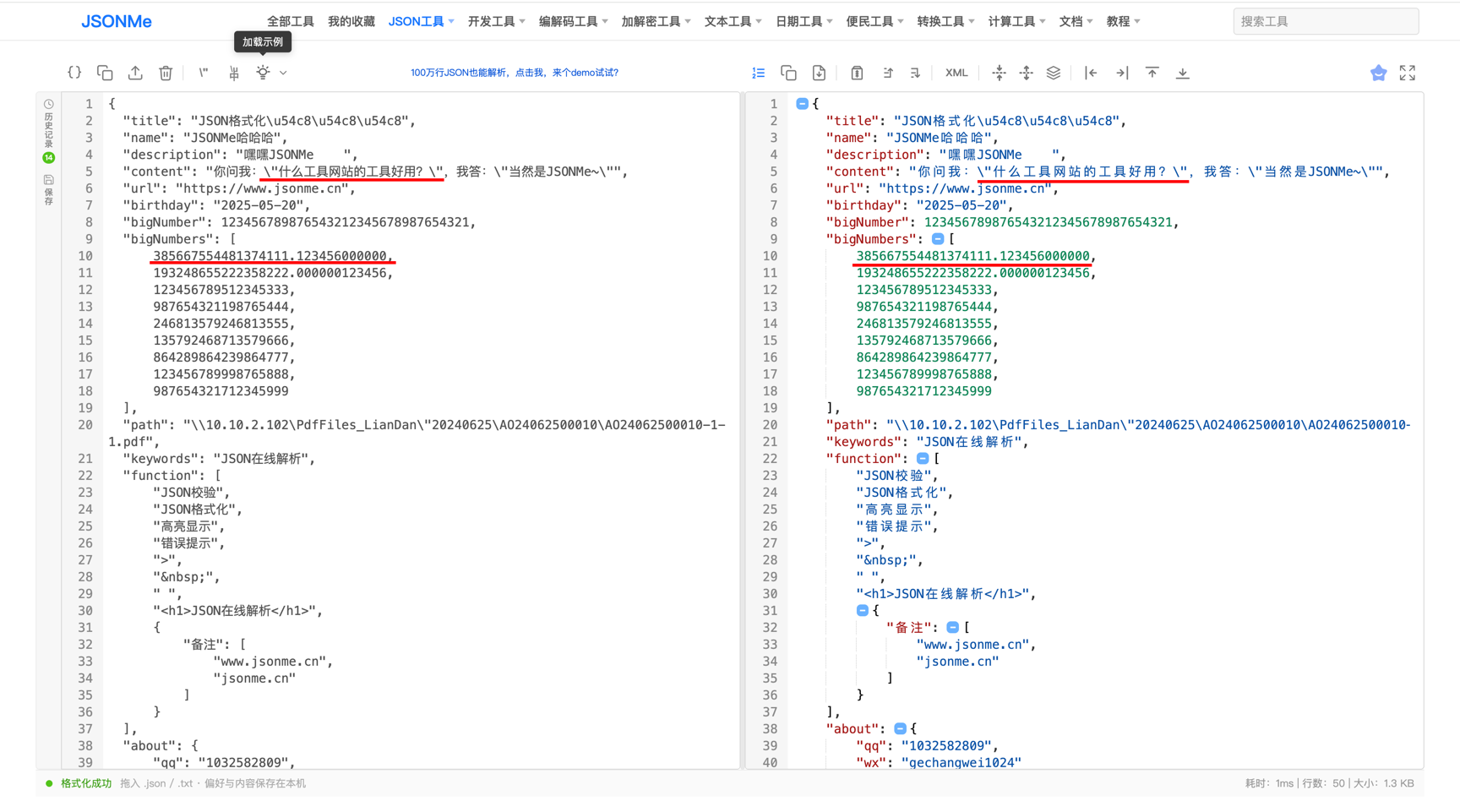Open the 日期工具 menu
The height and width of the screenshot is (812, 1460).
coord(804,21)
